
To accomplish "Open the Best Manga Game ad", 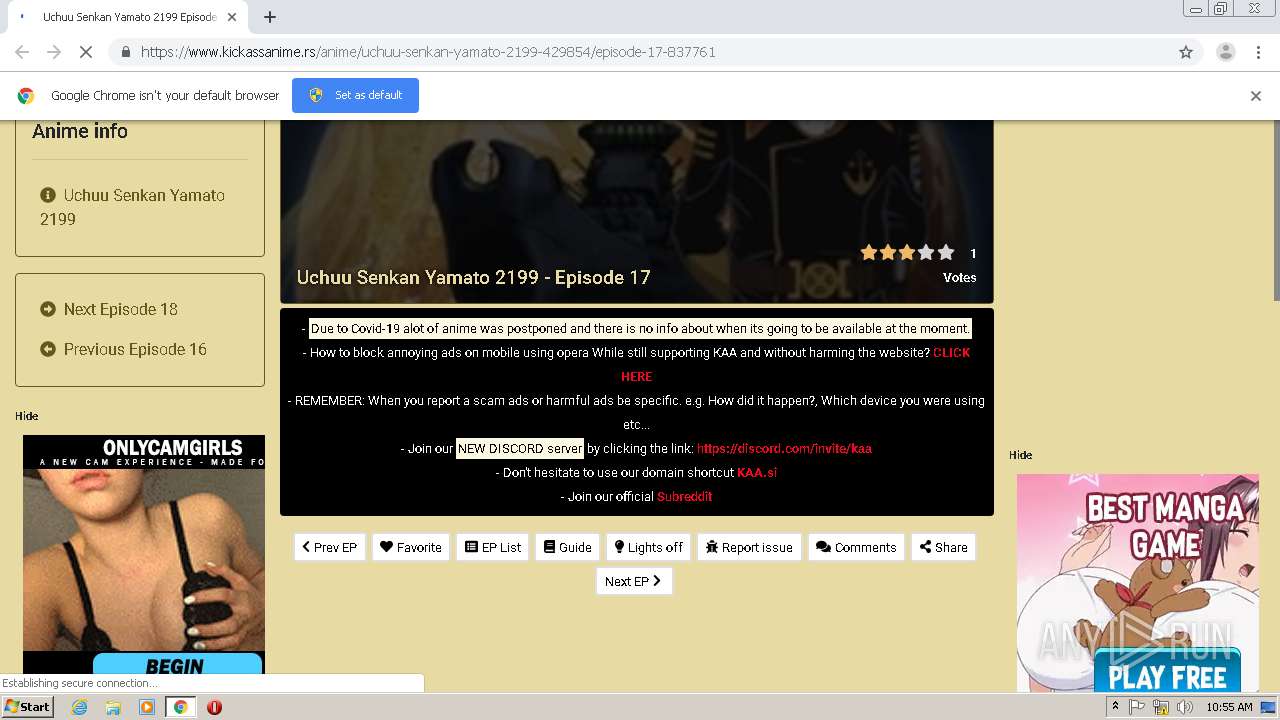I will 1138,583.
